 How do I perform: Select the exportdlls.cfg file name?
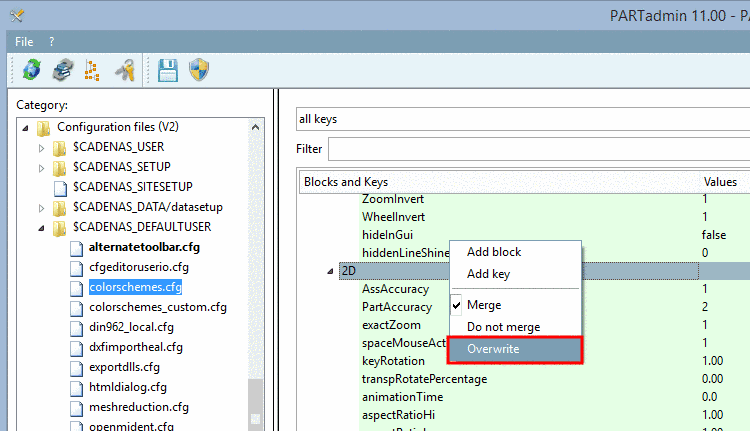tap(124, 367)
